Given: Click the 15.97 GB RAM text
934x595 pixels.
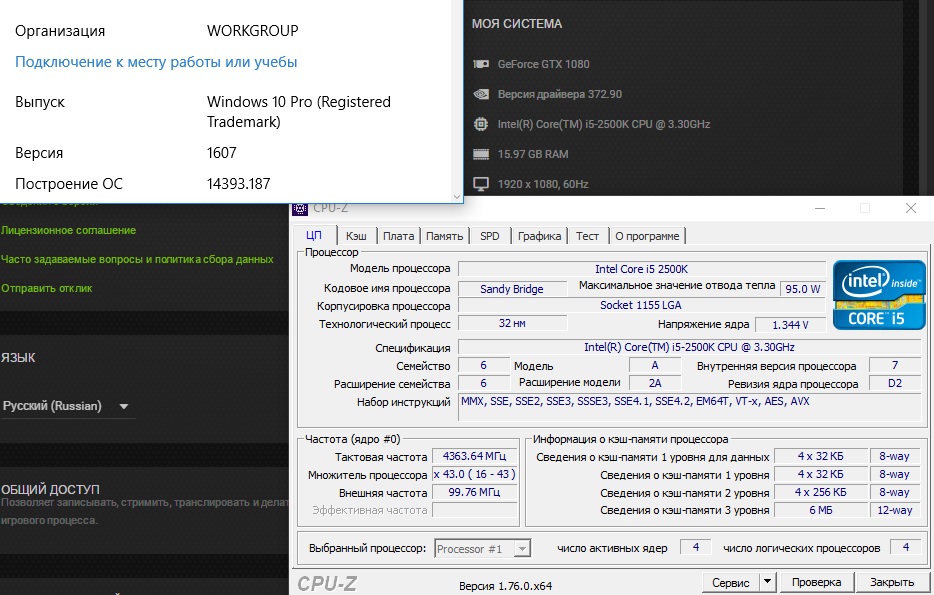Looking at the screenshot, I should [533, 154].
